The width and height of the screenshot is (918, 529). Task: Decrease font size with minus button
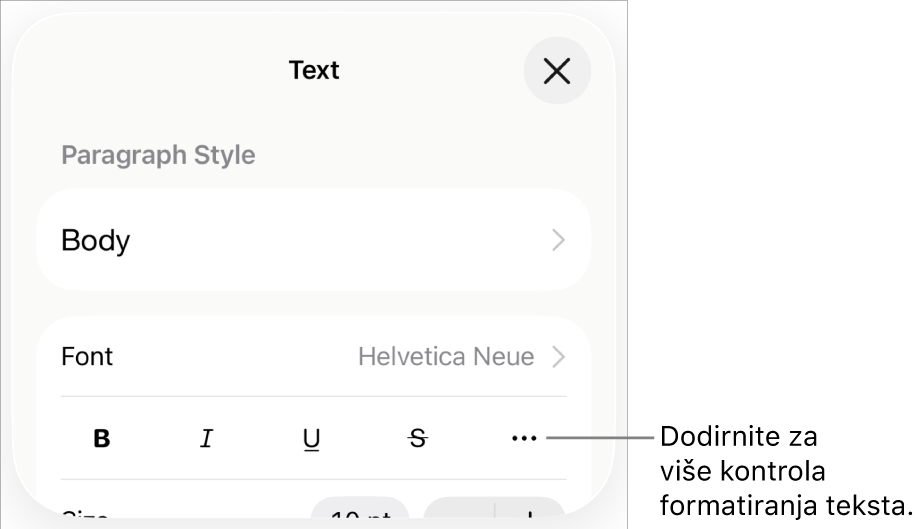(x=459, y=516)
